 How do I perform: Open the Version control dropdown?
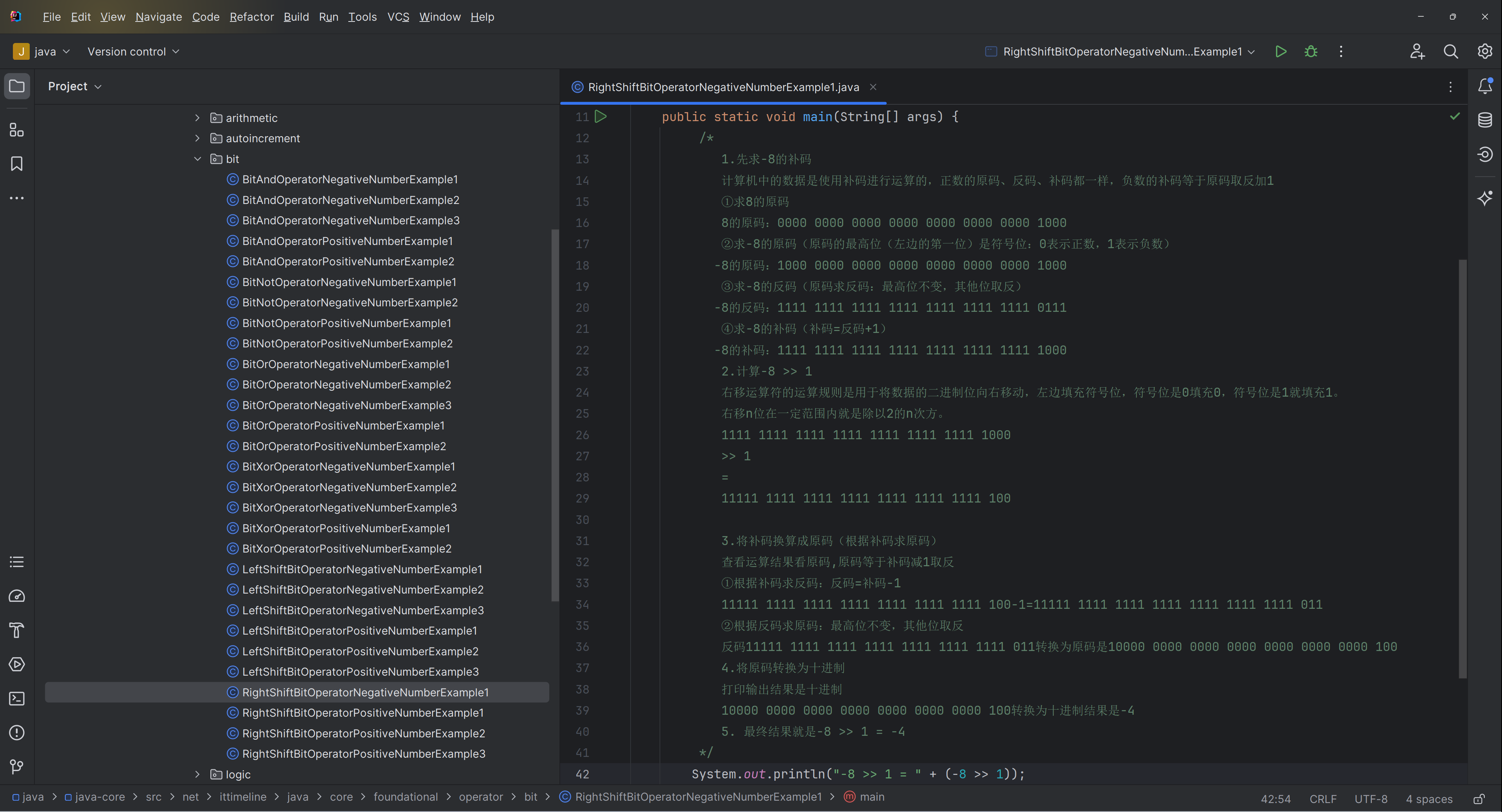tap(133, 51)
